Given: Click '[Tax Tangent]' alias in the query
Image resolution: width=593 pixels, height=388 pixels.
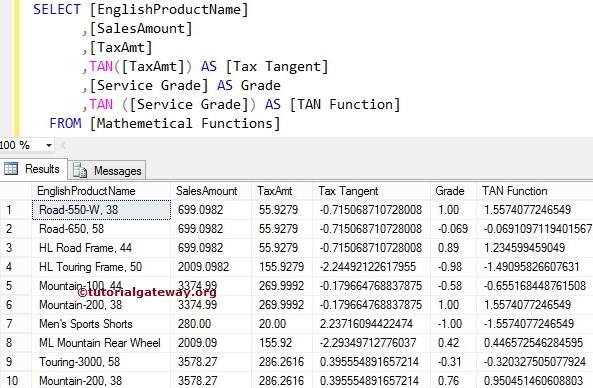Looking at the screenshot, I should point(277,67).
